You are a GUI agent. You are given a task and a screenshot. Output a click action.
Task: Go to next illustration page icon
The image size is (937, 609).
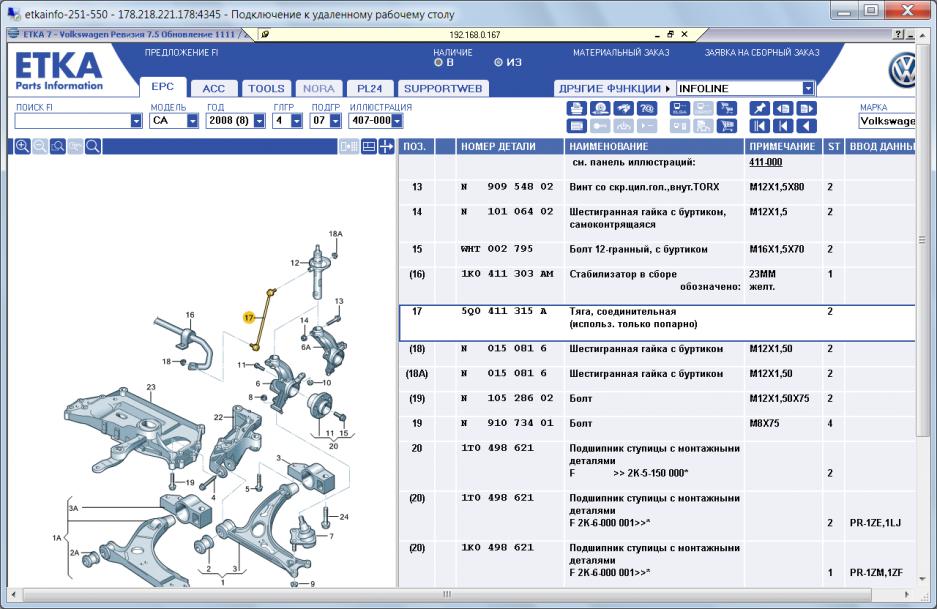[x=807, y=108]
